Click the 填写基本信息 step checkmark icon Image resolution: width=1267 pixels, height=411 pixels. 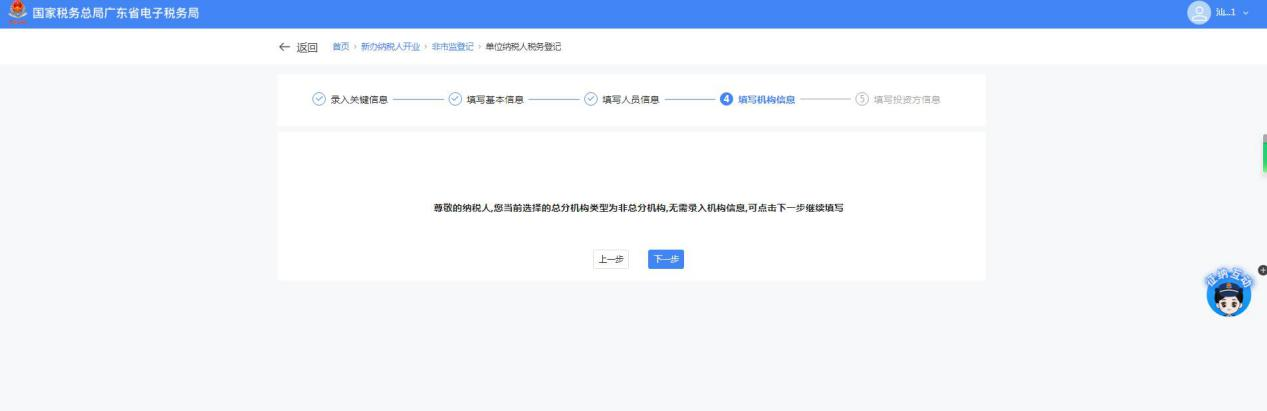click(x=455, y=99)
